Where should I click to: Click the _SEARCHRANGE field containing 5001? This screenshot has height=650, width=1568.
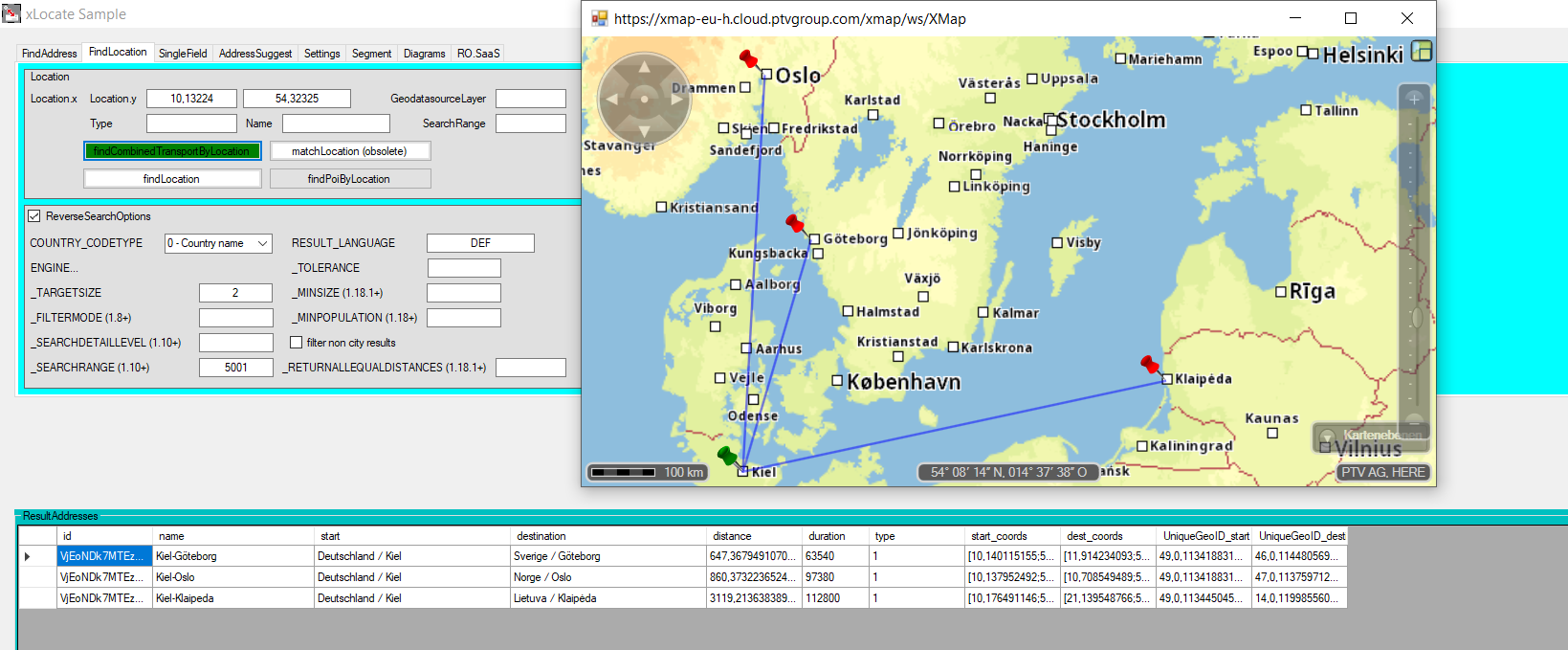236,368
